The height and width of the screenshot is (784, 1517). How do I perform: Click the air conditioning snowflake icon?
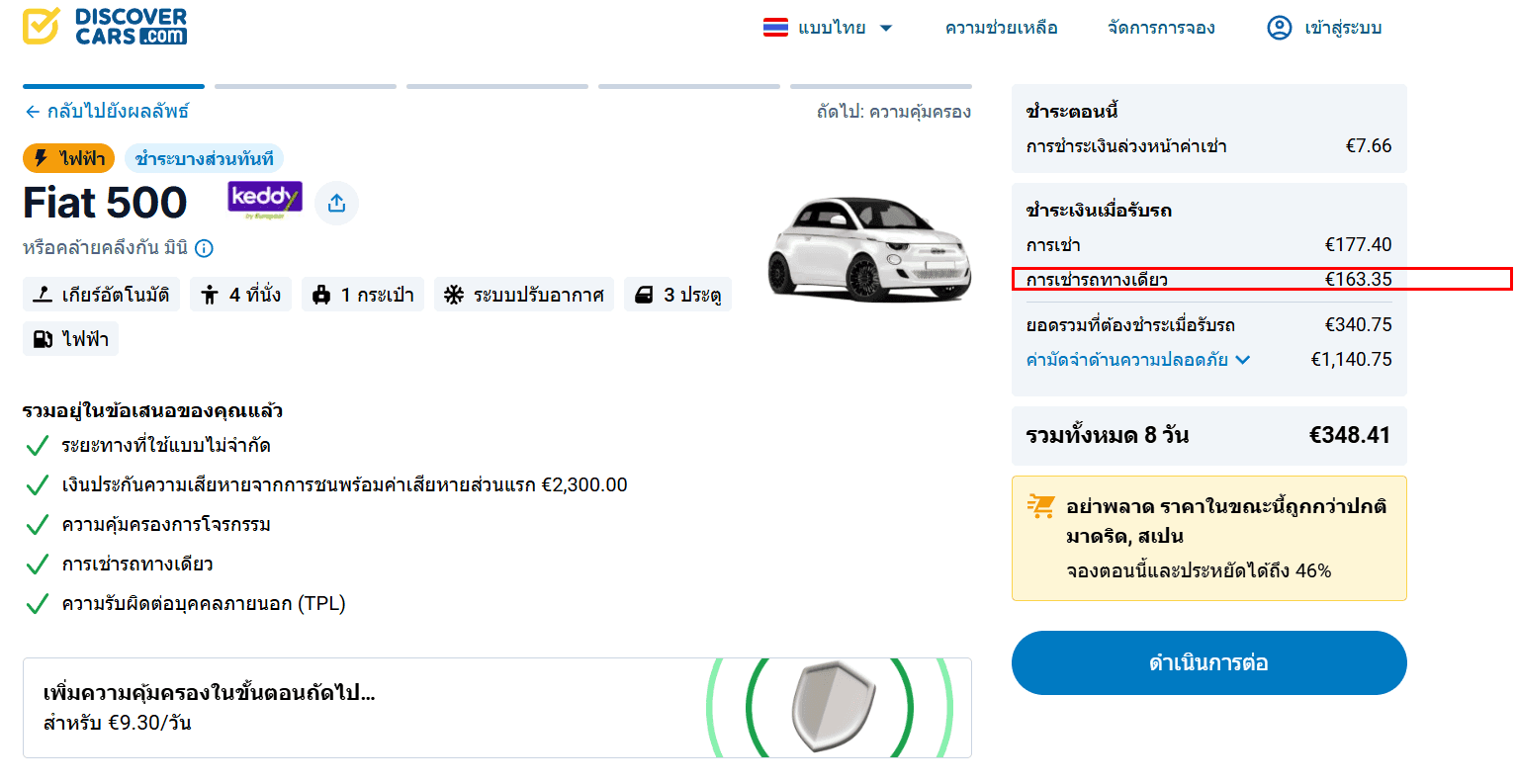[x=453, y=295]
